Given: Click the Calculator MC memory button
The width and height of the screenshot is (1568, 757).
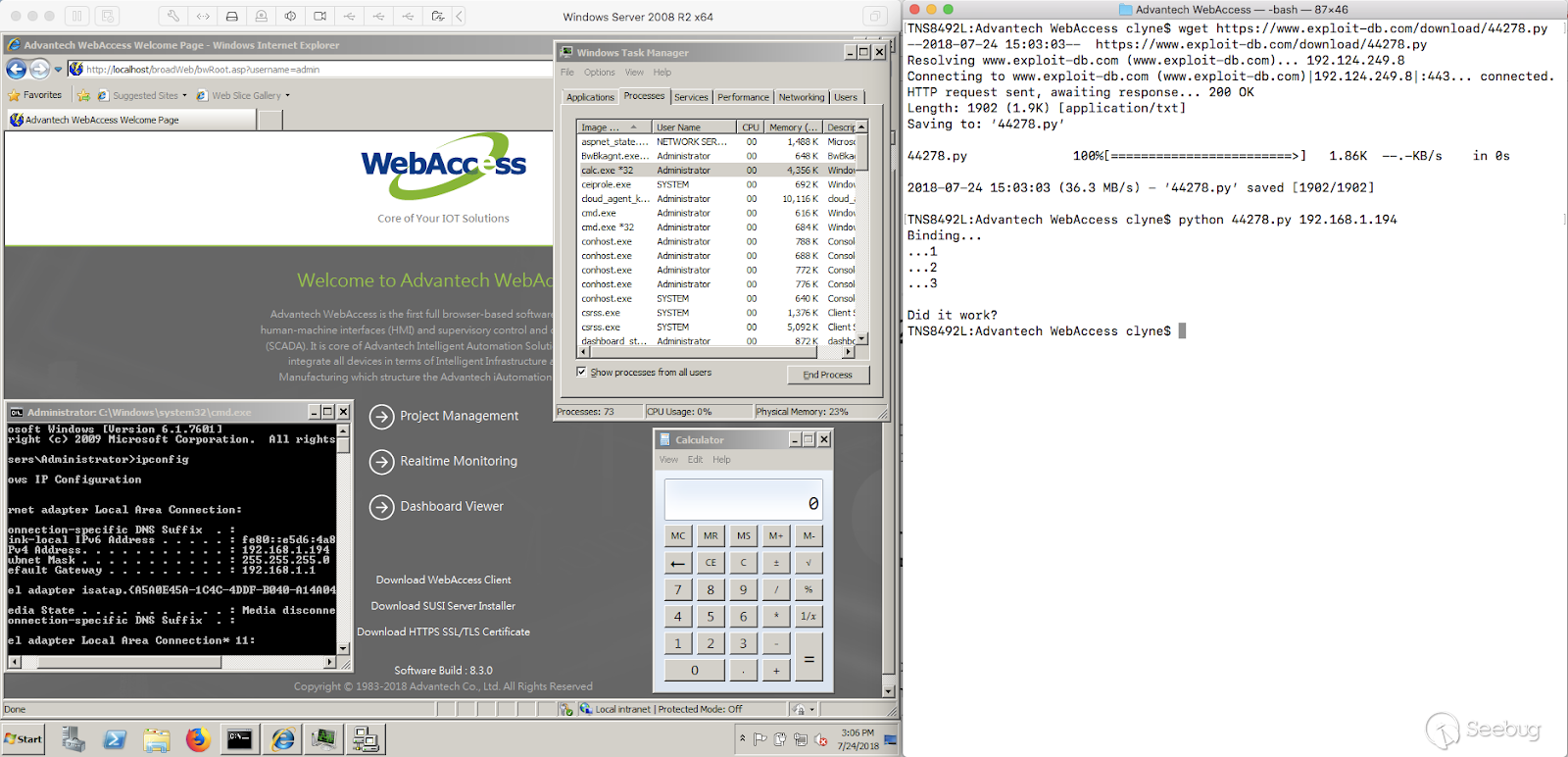Looking at the screenshot, I should click(678, 535).
